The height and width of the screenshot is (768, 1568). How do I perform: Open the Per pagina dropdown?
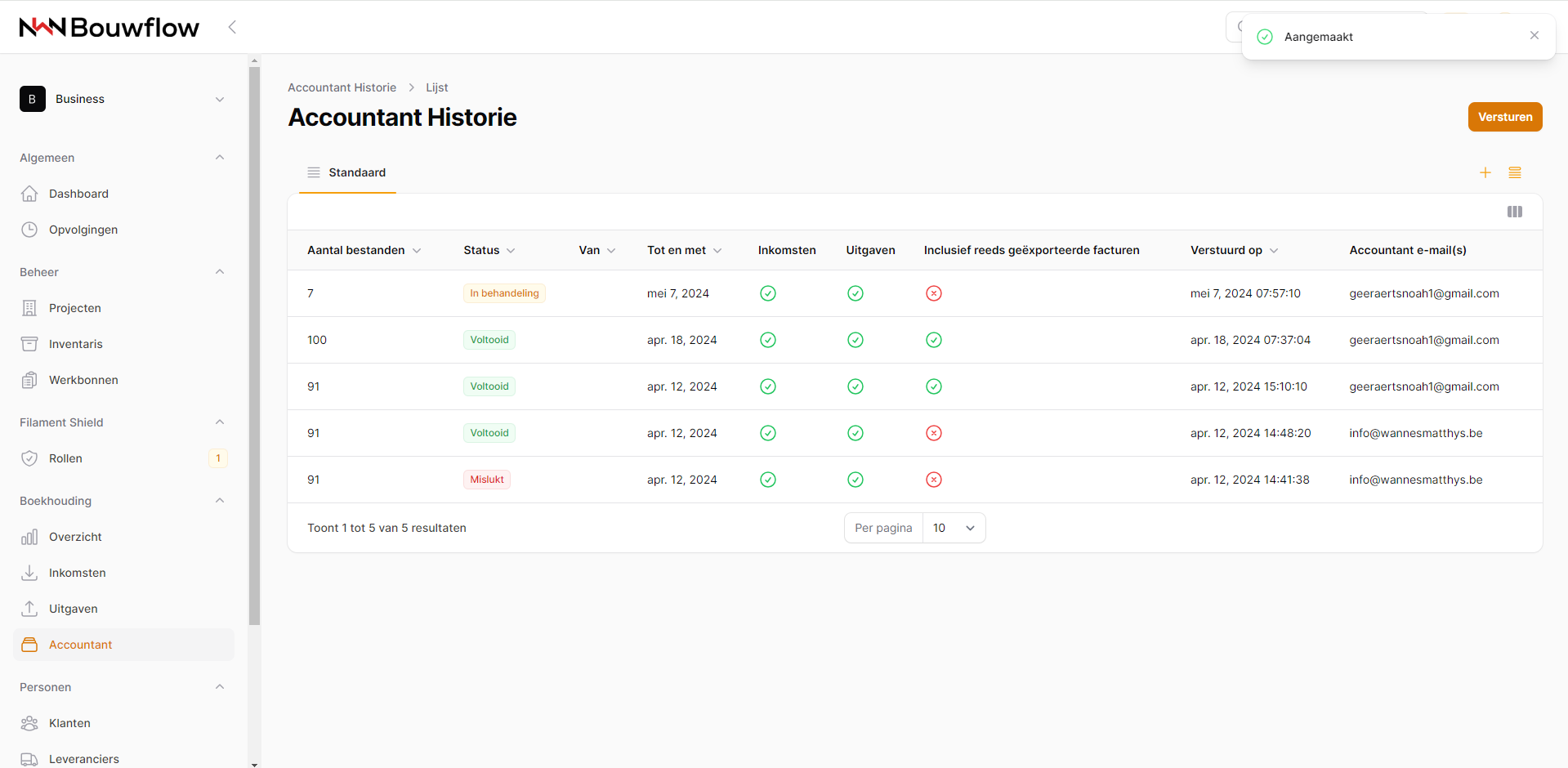954,528
